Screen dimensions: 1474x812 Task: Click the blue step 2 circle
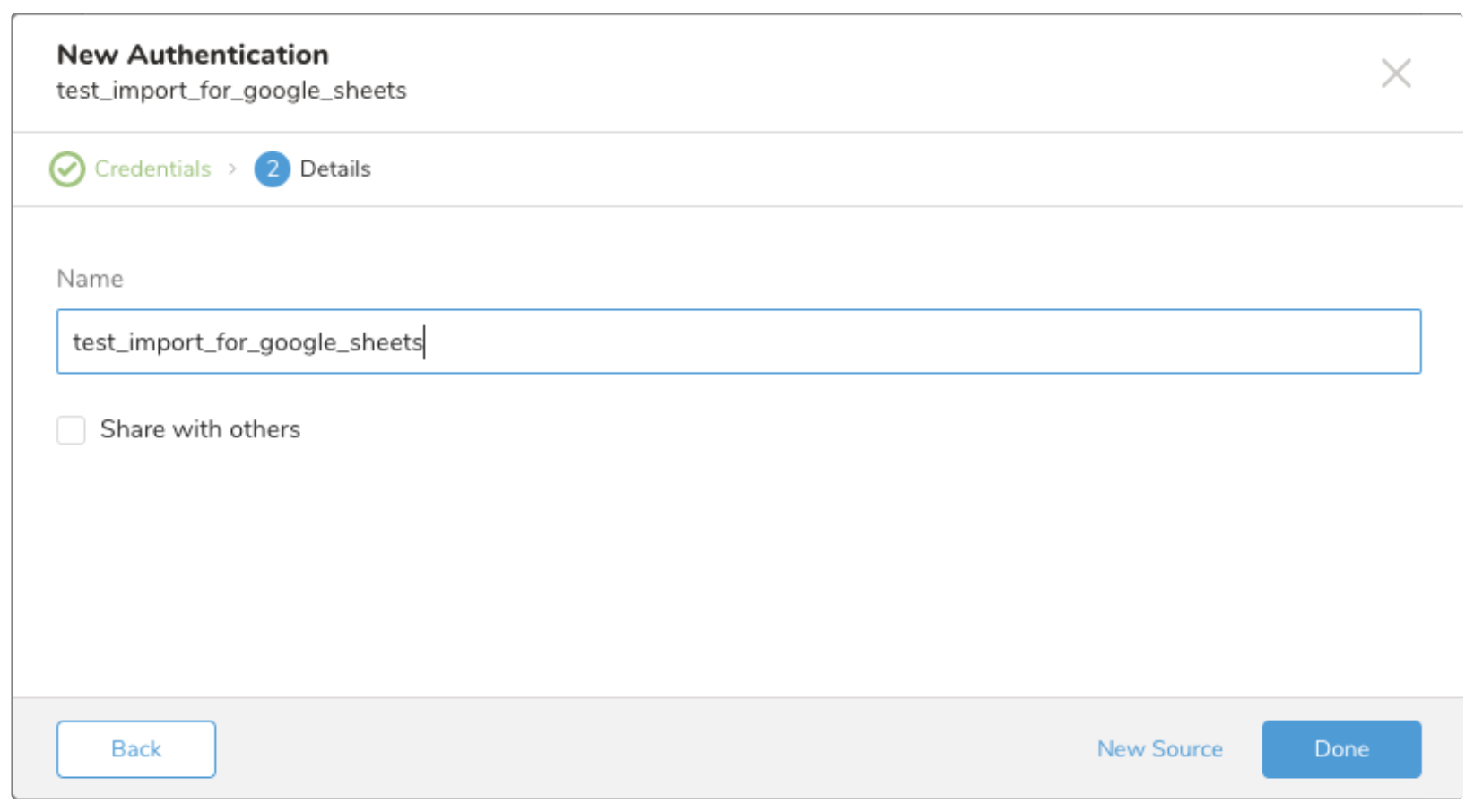[272, 169]
